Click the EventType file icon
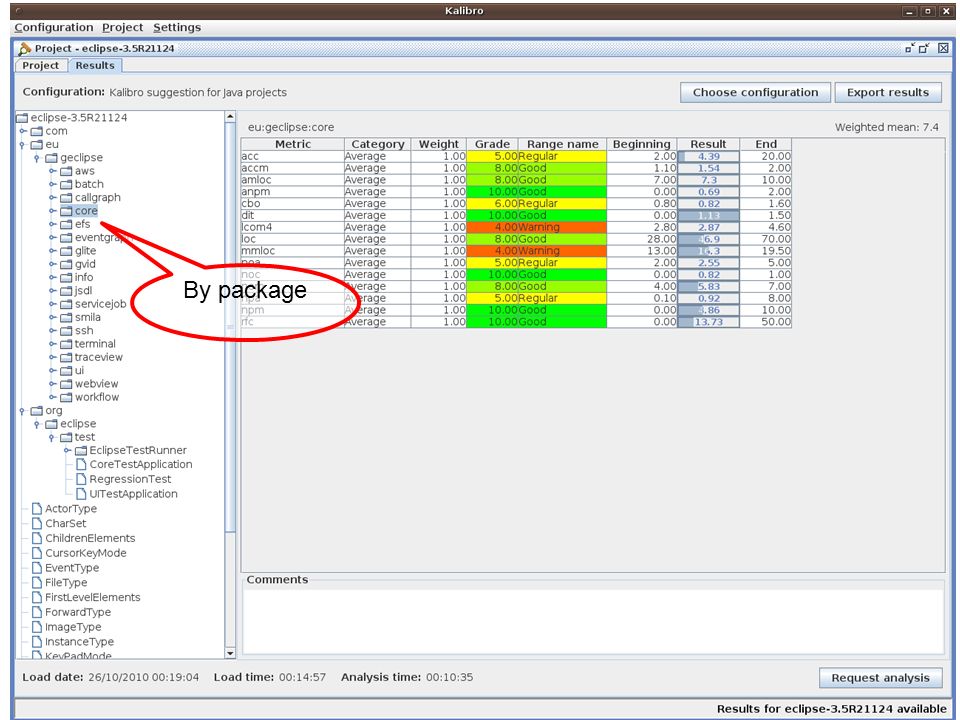960x720 pixels. click(x=37, y=568)
